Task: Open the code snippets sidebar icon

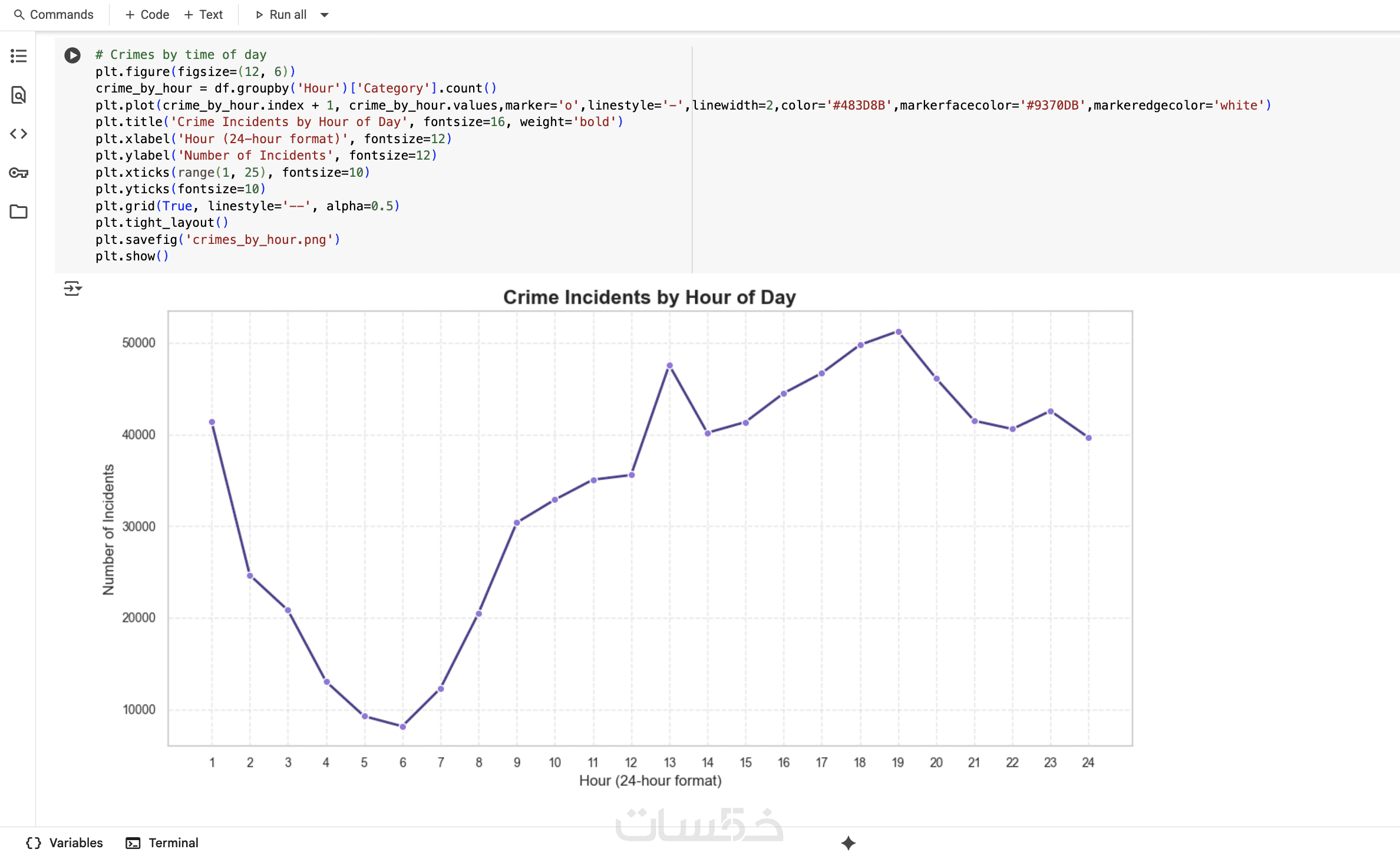Action: point(18,134)
